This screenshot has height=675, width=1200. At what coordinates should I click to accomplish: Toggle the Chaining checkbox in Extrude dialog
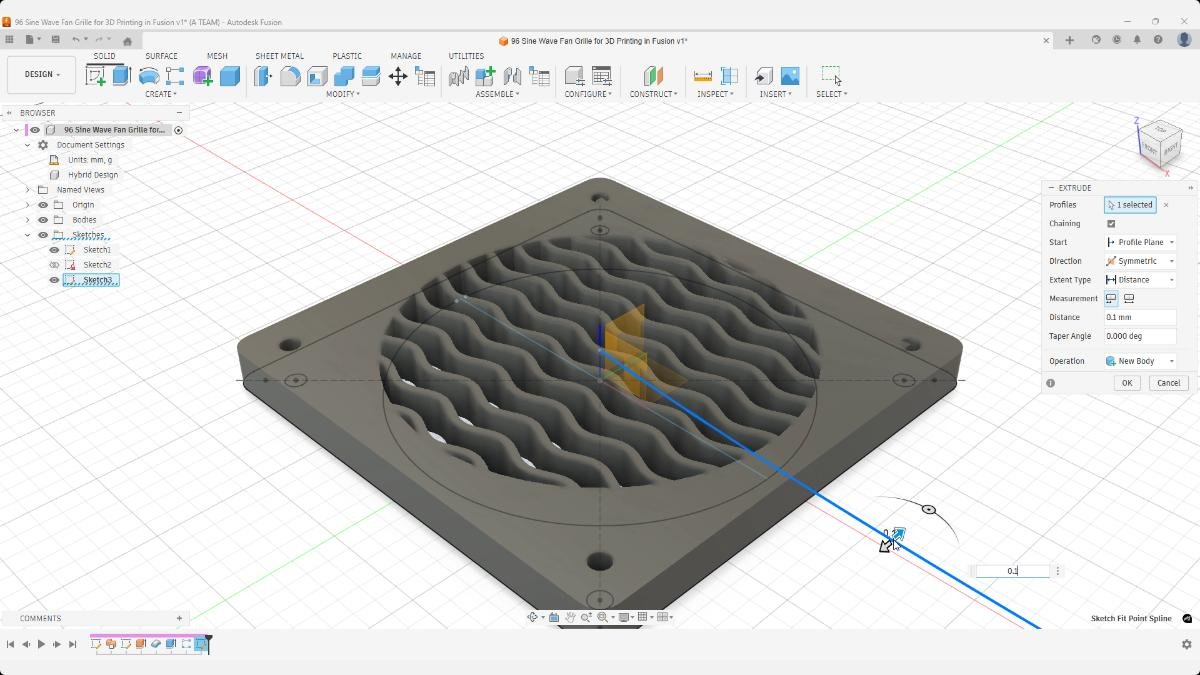coord(1110,223)
